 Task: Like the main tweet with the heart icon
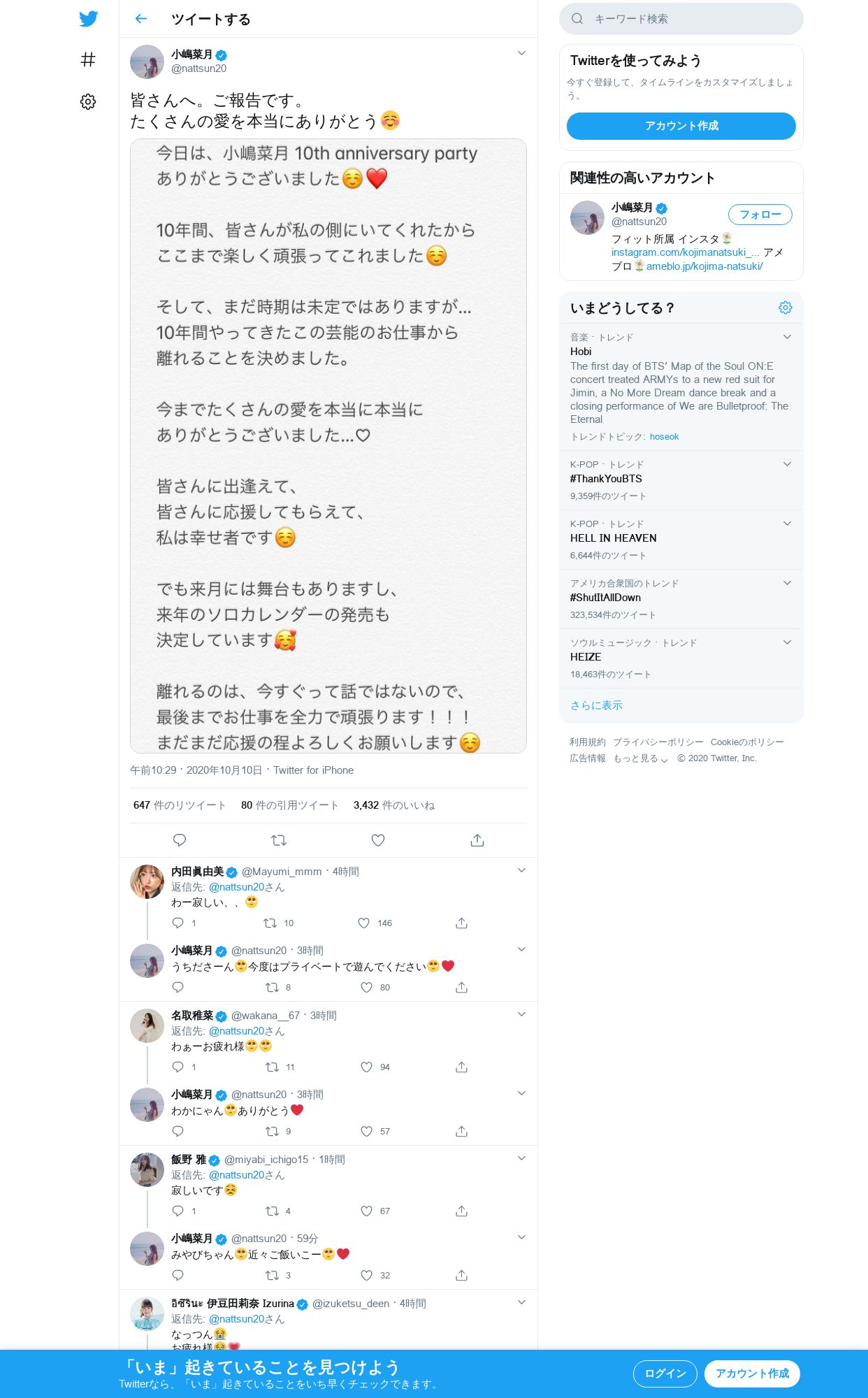pyautogui.click(x=378, y=840)
